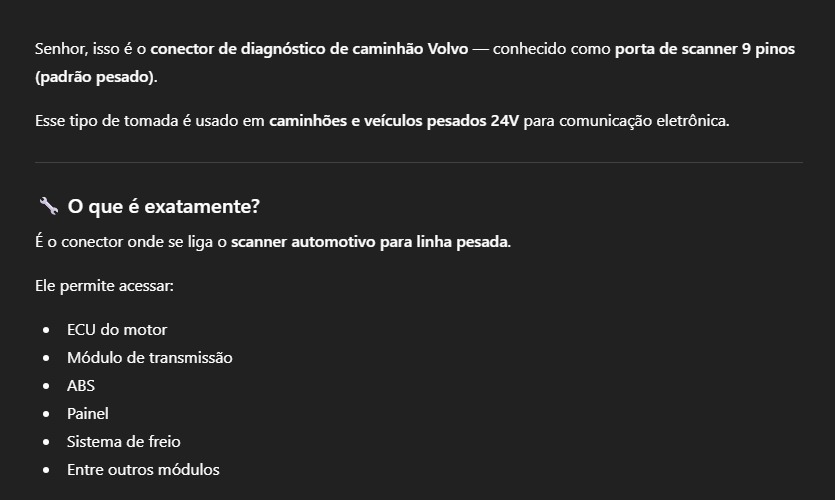The height and width of the screenshot is (500, 835).
Task: Click the horizontal divider line
Action: click(418, 162)
